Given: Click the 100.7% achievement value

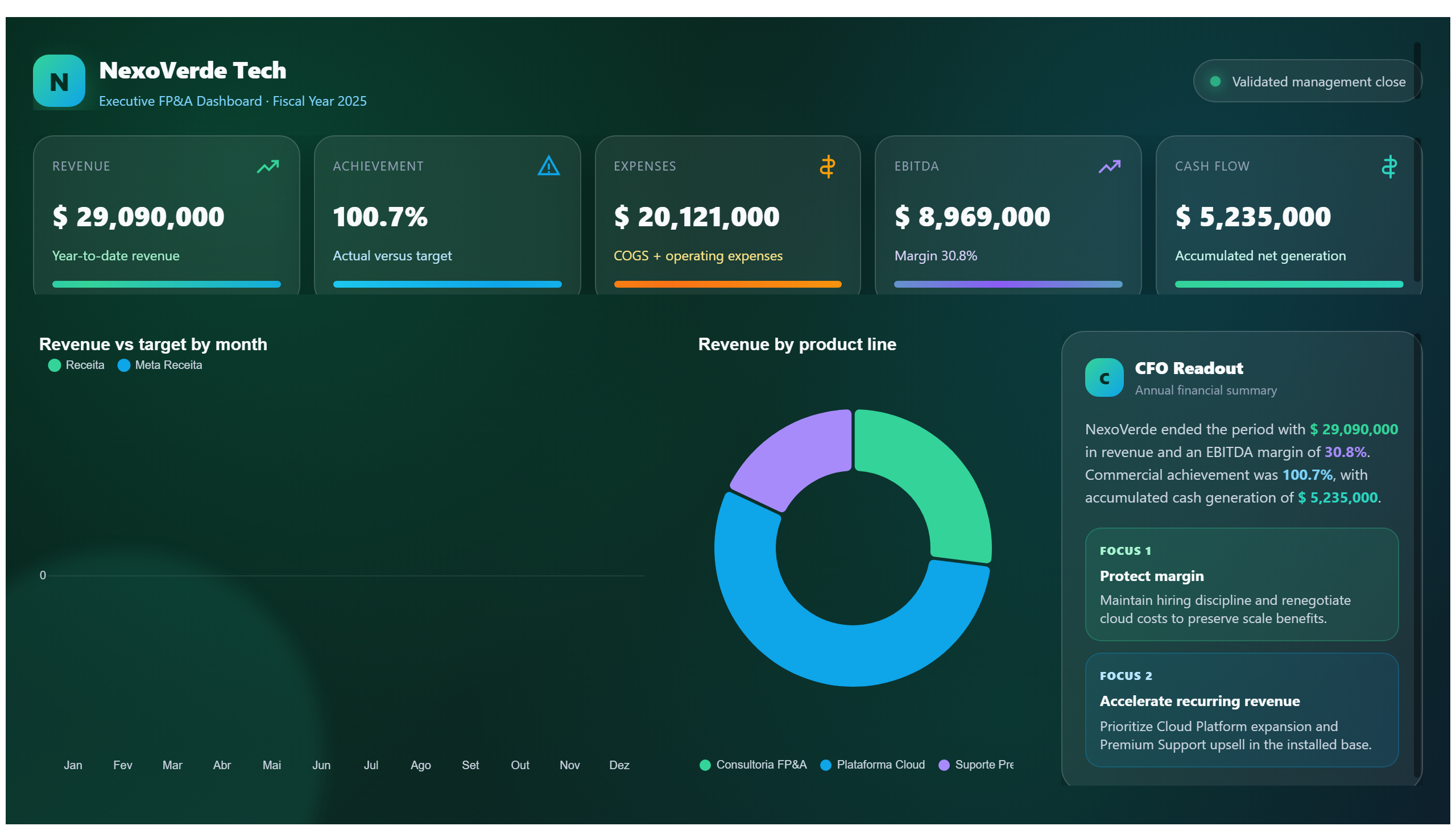Looking at the screenshot, I should (380, 217).
